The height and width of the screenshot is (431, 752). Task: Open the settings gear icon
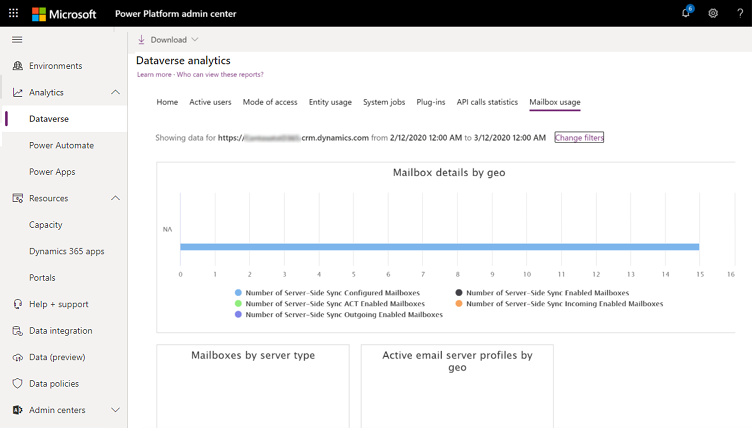click(713, 13)
